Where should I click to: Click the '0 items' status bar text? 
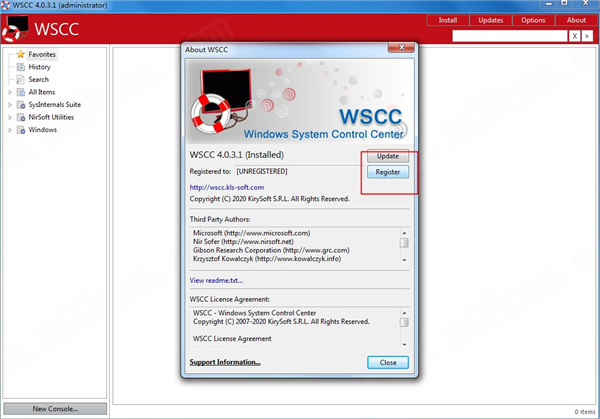[x=585, y=412]
